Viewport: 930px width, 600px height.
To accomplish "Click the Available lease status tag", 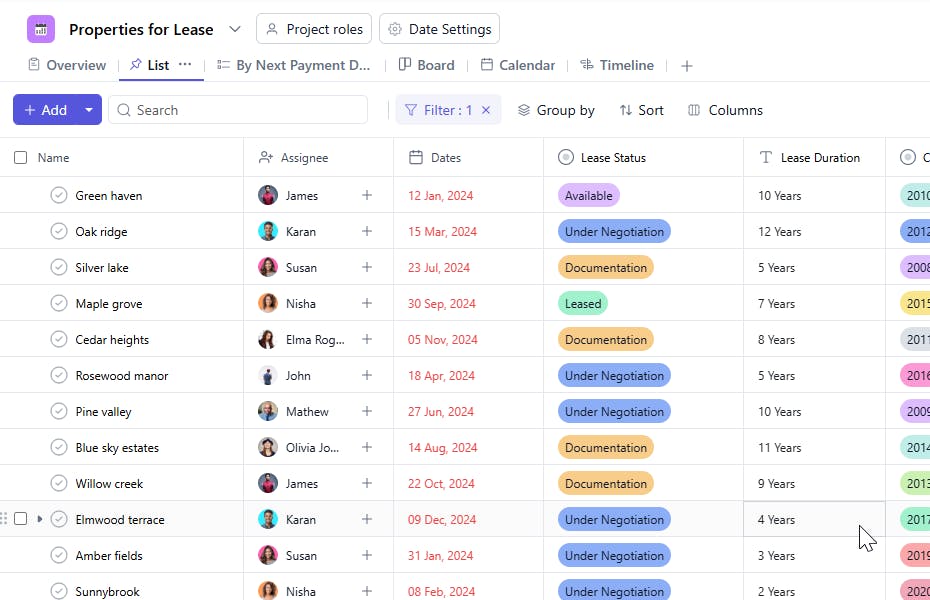I will (x=588, y=196).
